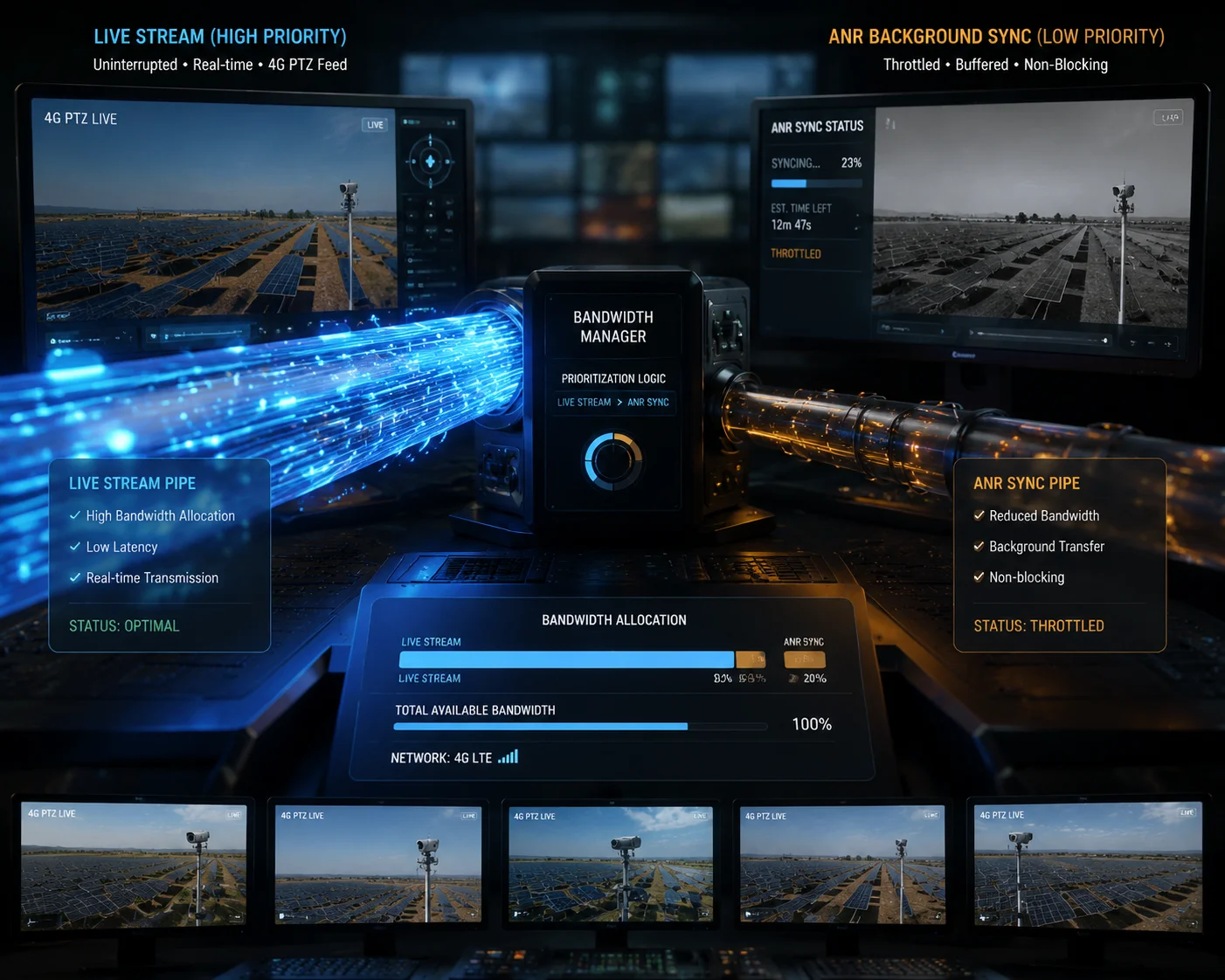The height and width of the screenshot is (980, 1225).
Task: Toggle the Background Transfer checkmark
Action: pyautogui.click(x=979, y=546)
